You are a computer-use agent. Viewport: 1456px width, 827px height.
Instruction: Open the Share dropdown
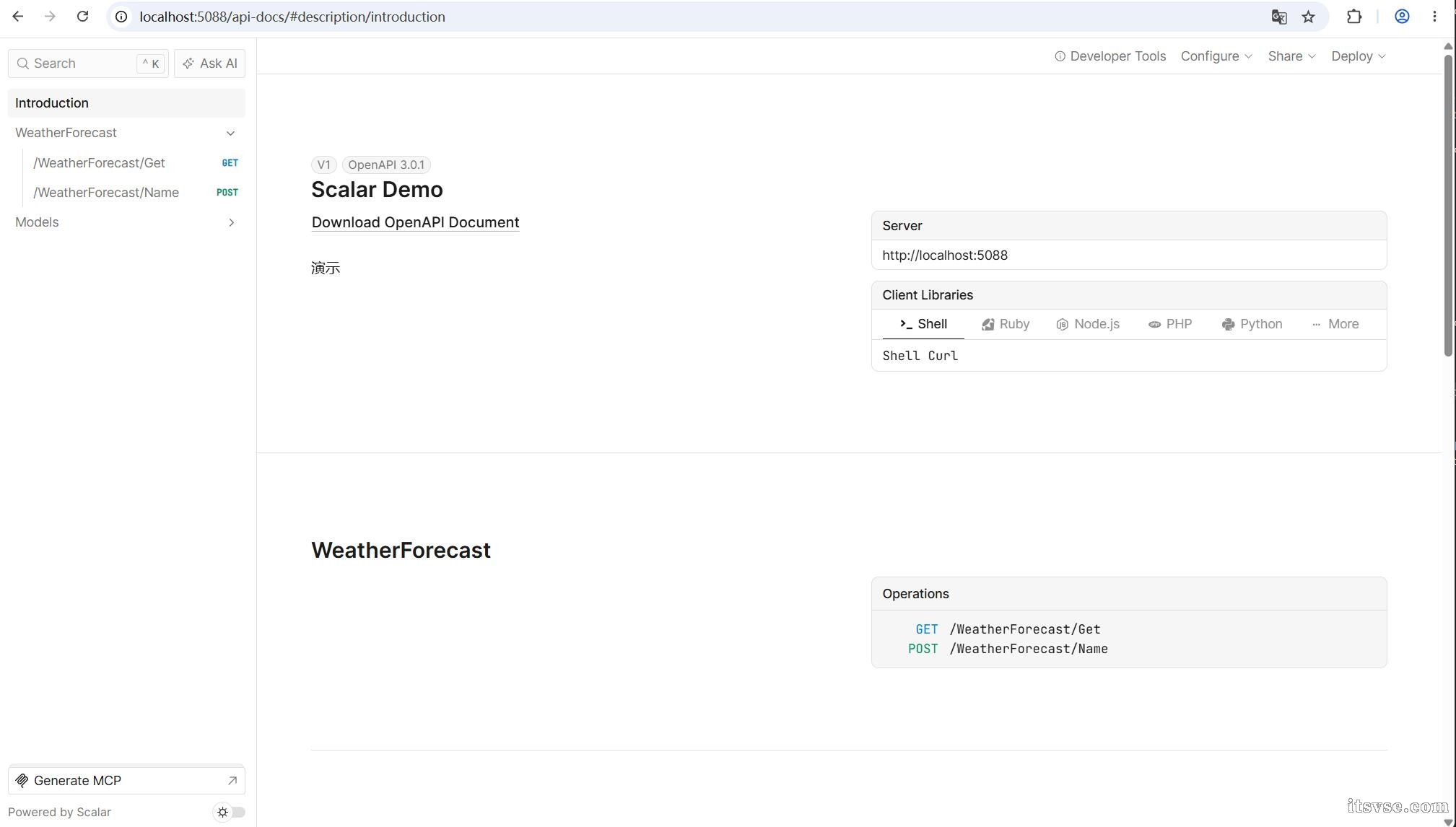(x=1292, y=56)
